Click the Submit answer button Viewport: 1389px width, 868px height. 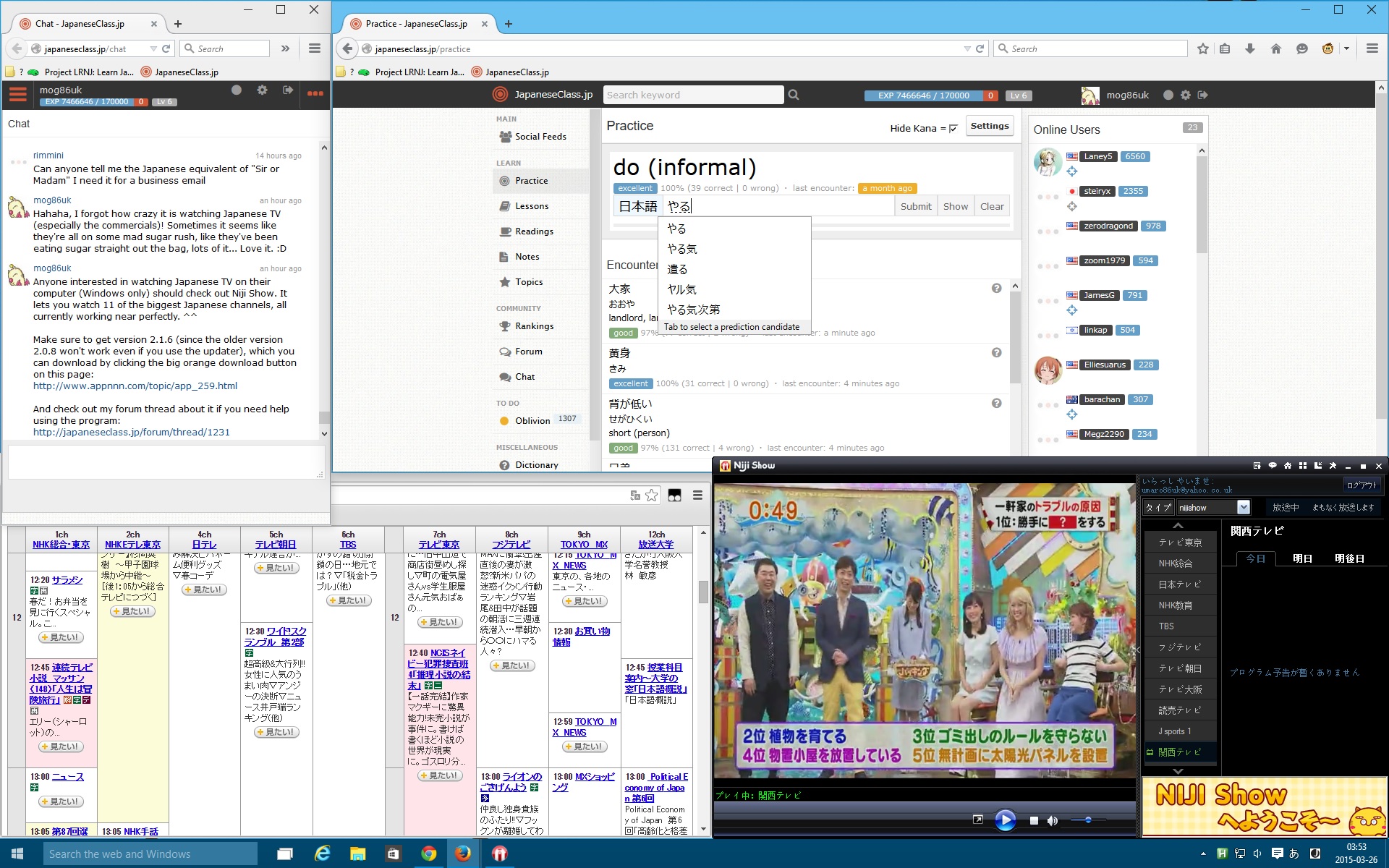pos(915,206)
